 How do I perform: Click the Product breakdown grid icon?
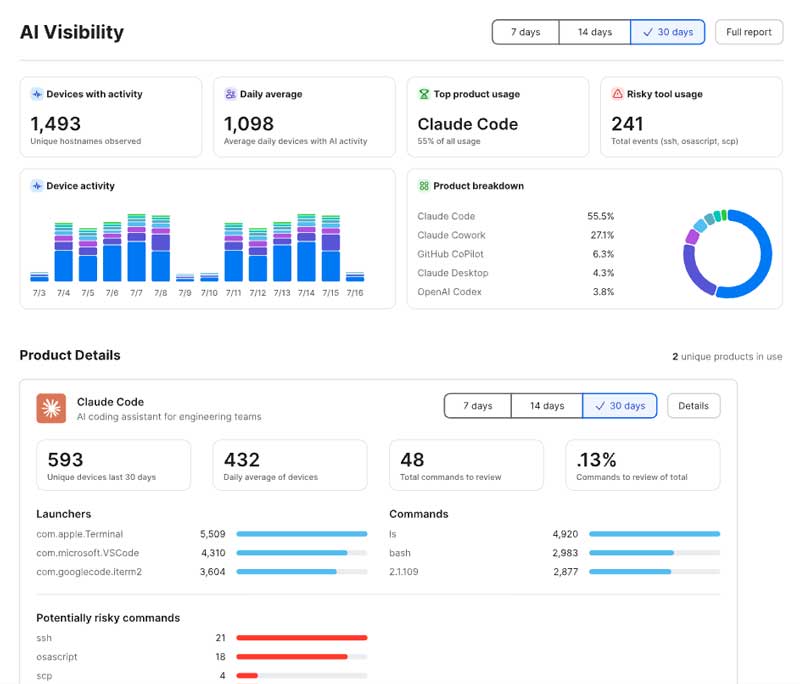pos(424,186)
